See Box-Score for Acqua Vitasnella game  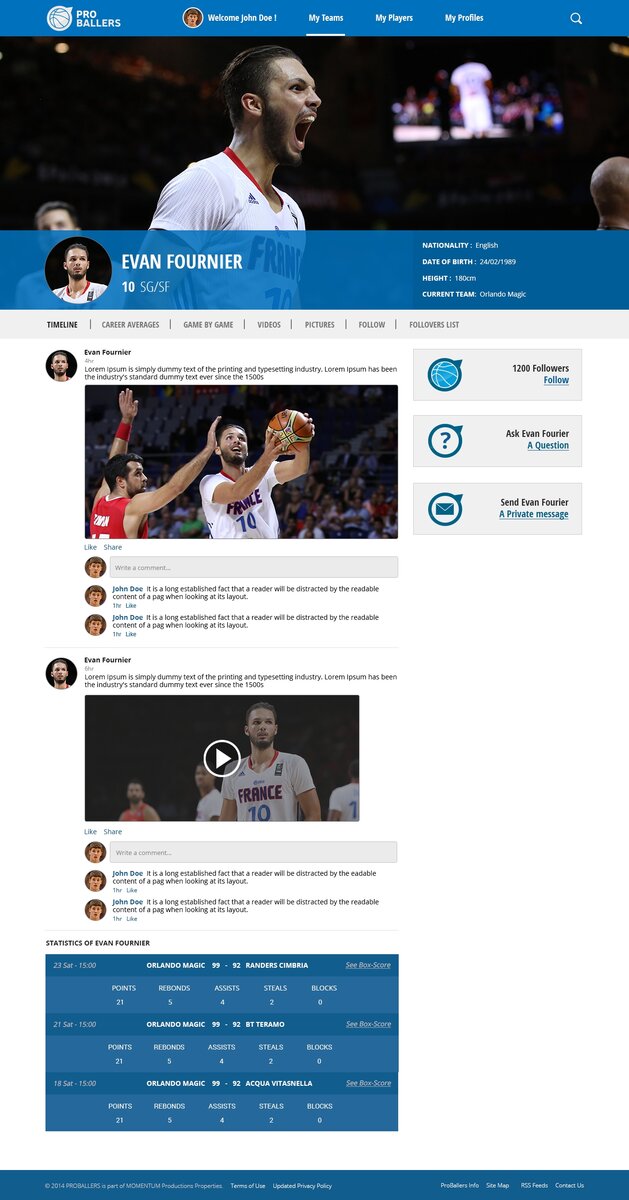tap(368, 1083)
